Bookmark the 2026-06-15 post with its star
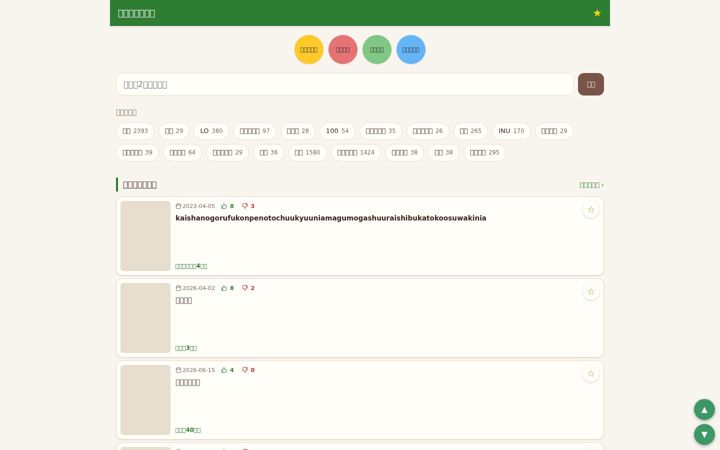Image resolution: width=720 pixels, height=450 pixels. (x=591, y=374)
